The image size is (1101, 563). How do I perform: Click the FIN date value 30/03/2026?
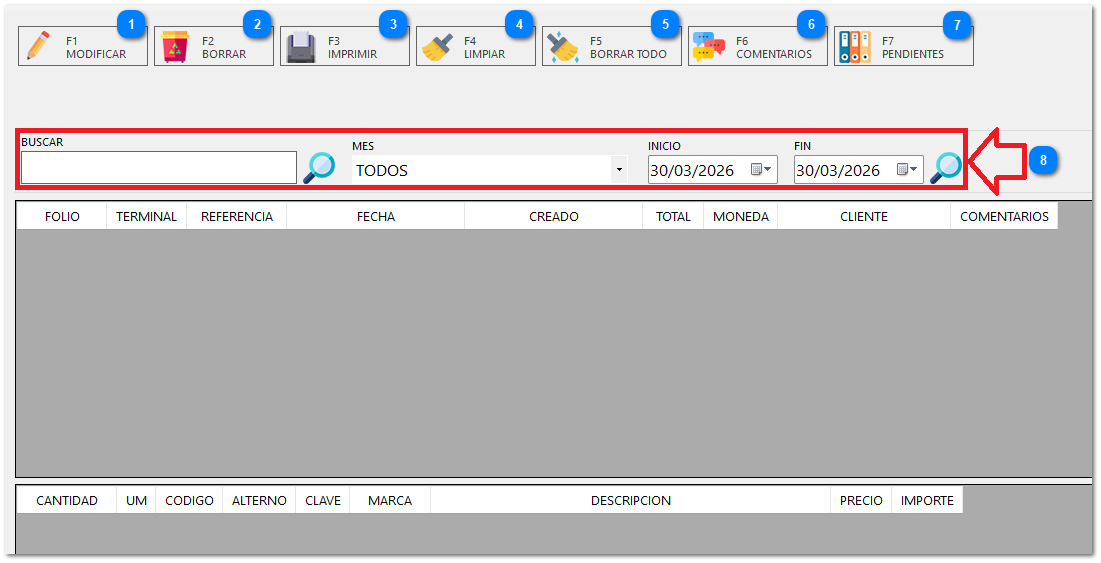point(838,171)
